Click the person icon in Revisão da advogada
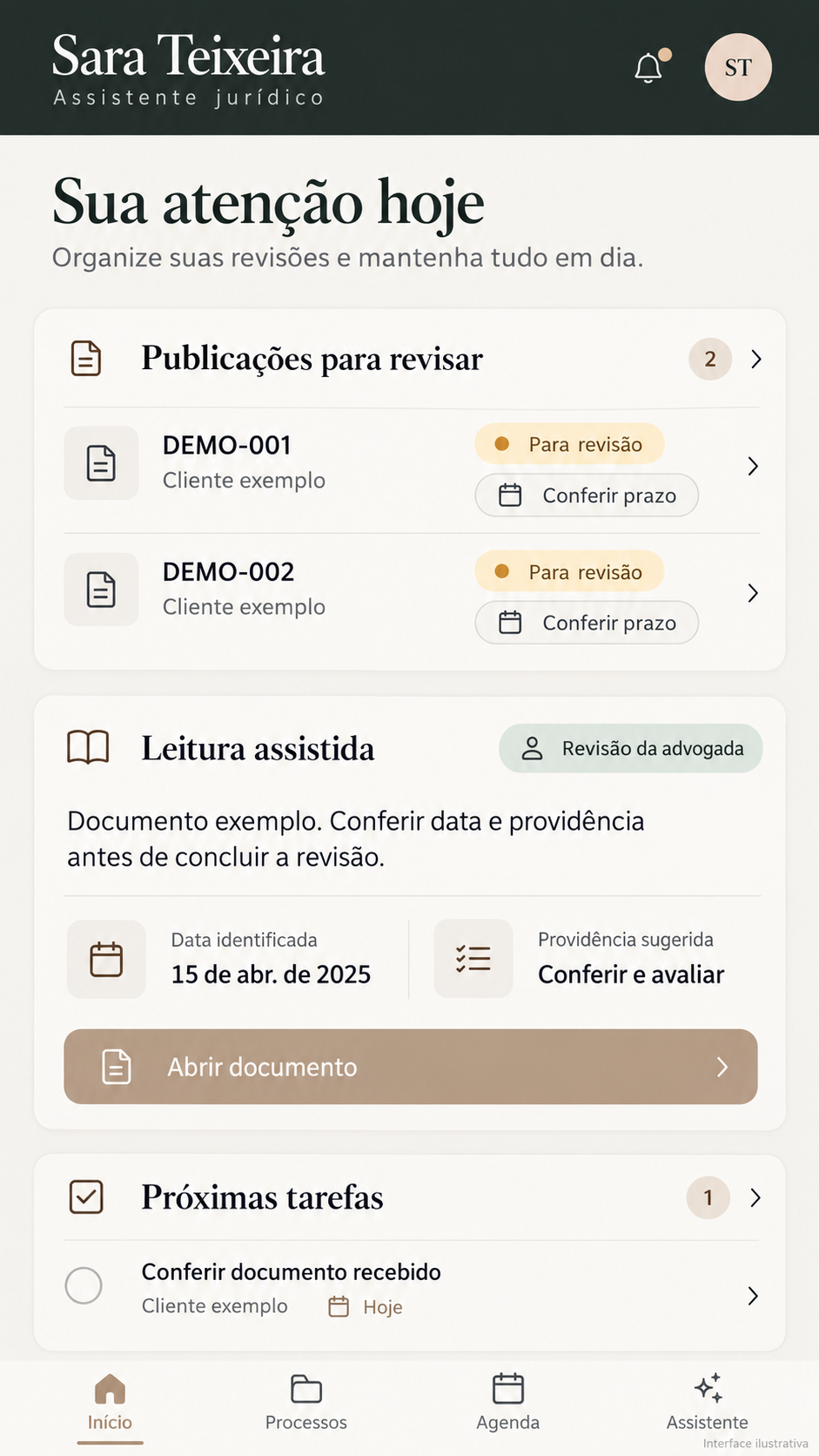The height and width of the screenshot is (1456, 819). point(532,748)
